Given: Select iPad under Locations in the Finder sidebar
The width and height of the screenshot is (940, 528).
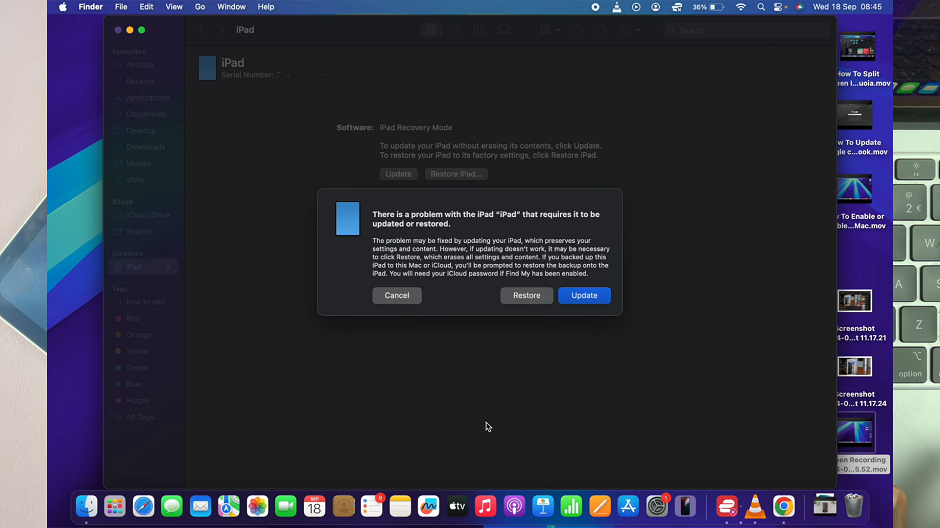Looking at the screenshot, I should tap(143, 267).
